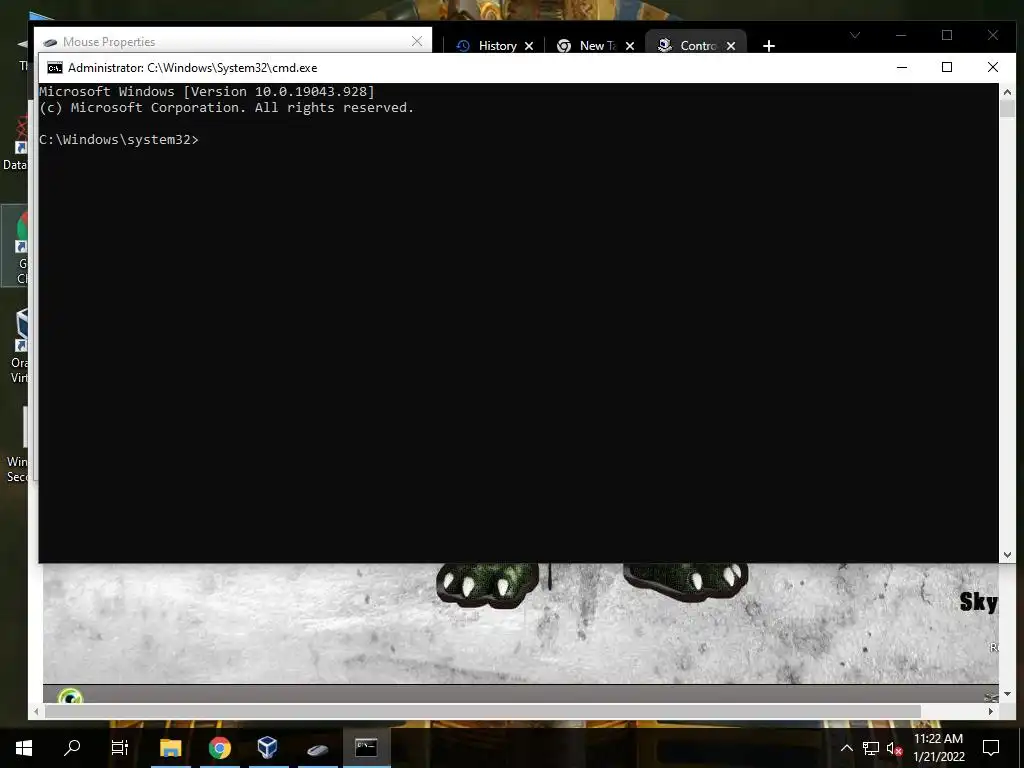This screenshot has height=768, width=1024.
Task: Close the Command Prompt window
Action: [x=993, y=67]
